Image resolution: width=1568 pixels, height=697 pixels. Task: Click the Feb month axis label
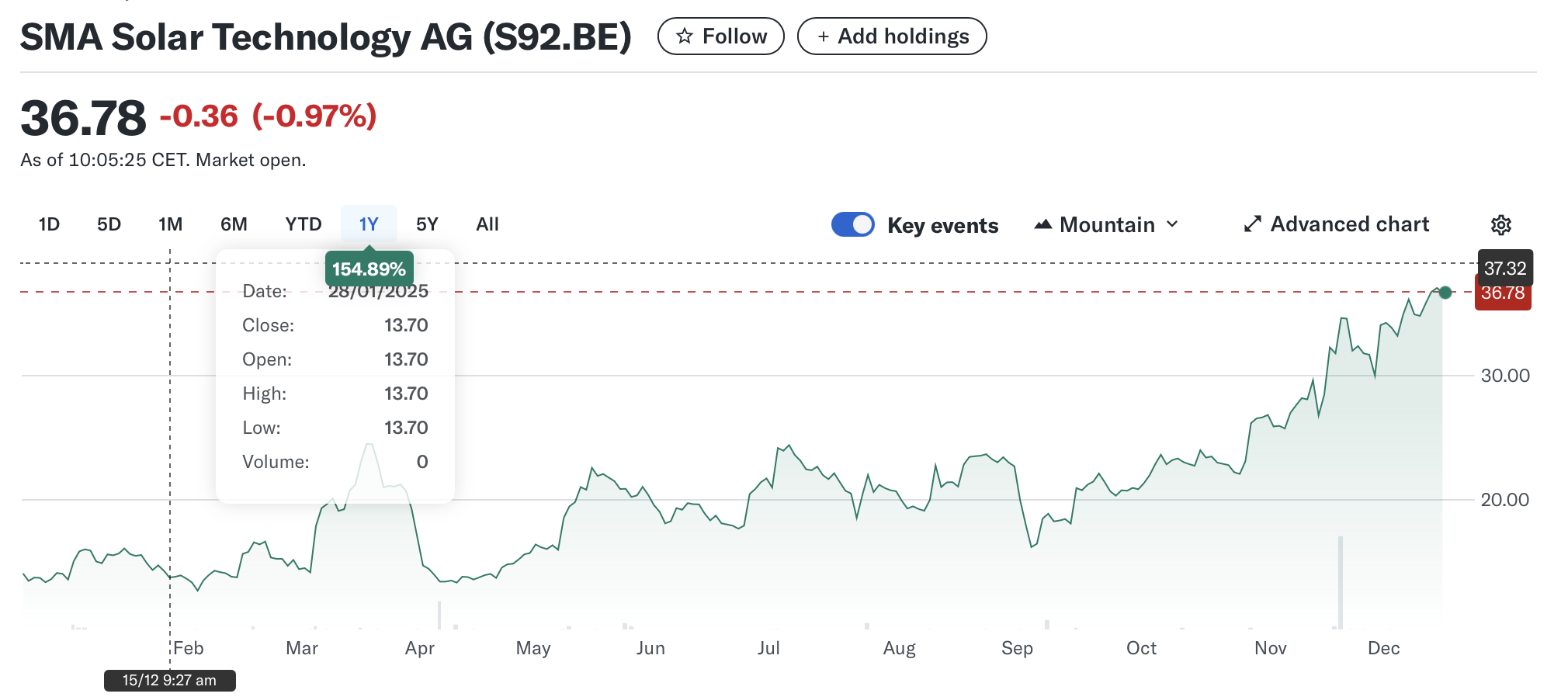click(189, 648)
